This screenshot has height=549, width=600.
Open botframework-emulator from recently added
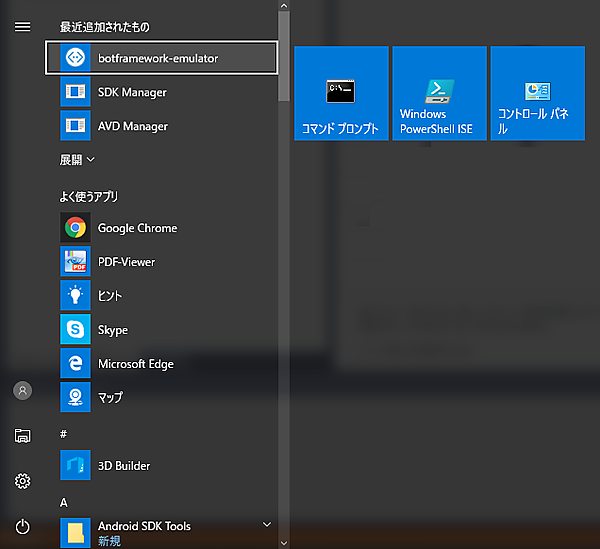pos(160,58)
